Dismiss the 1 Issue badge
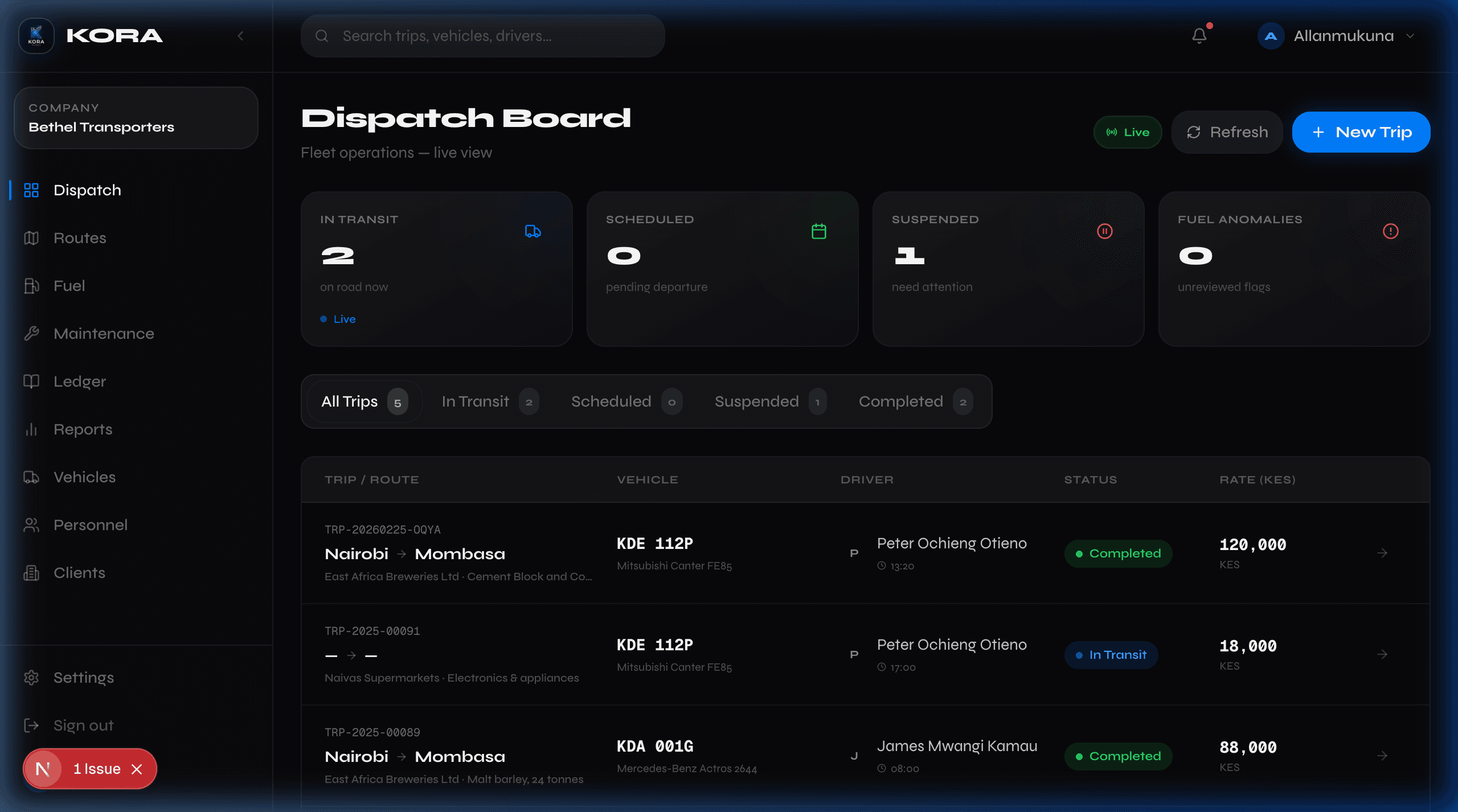This screenshot has width=1458, height=812. (137, 769)
